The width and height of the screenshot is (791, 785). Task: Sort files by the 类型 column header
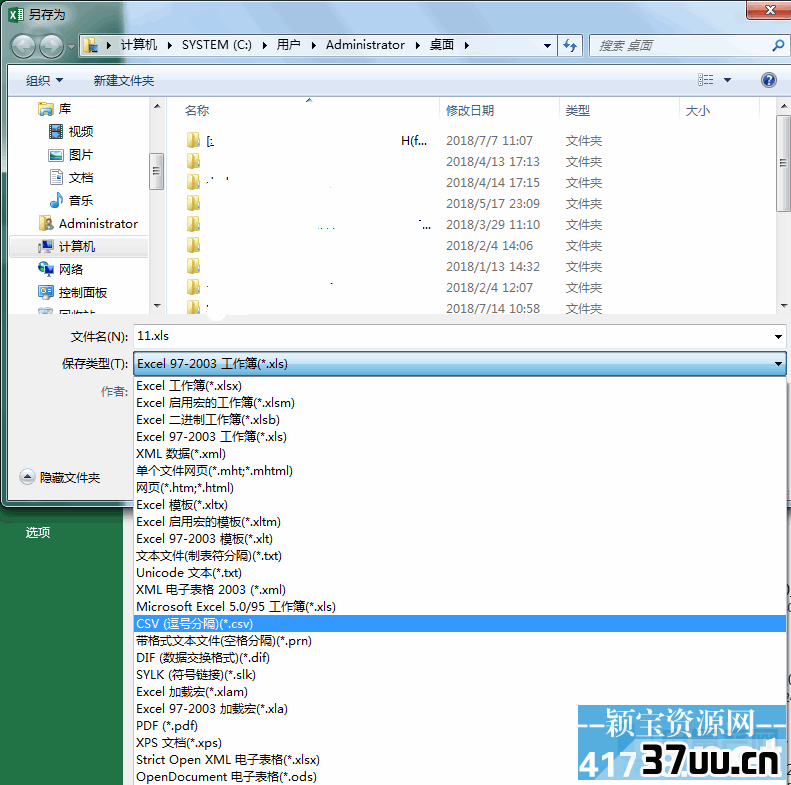pos(578,110)
